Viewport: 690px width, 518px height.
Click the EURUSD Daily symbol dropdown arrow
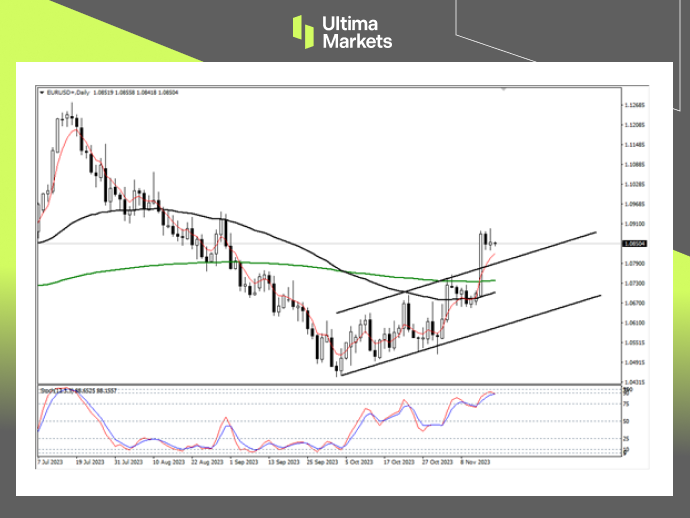pyautogui.click(x=41, y=92)
